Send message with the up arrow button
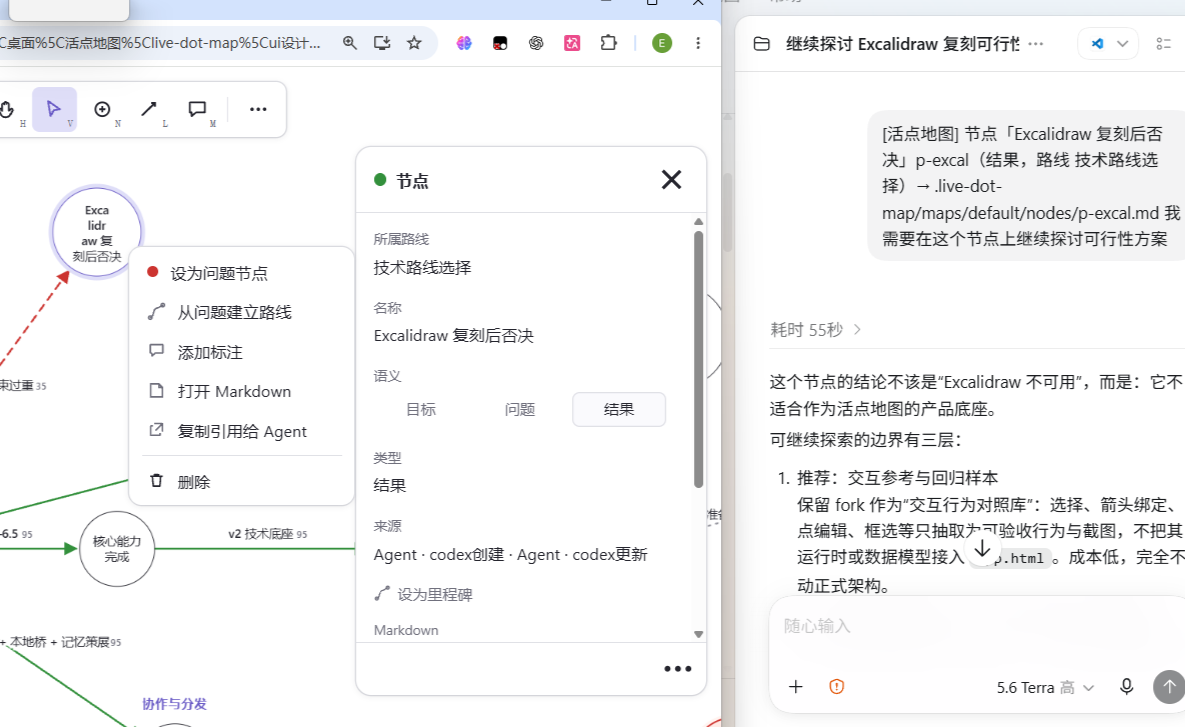The height and width of the screenshot is (727, 1185). pyautogui.click(x=1168, y=687)
